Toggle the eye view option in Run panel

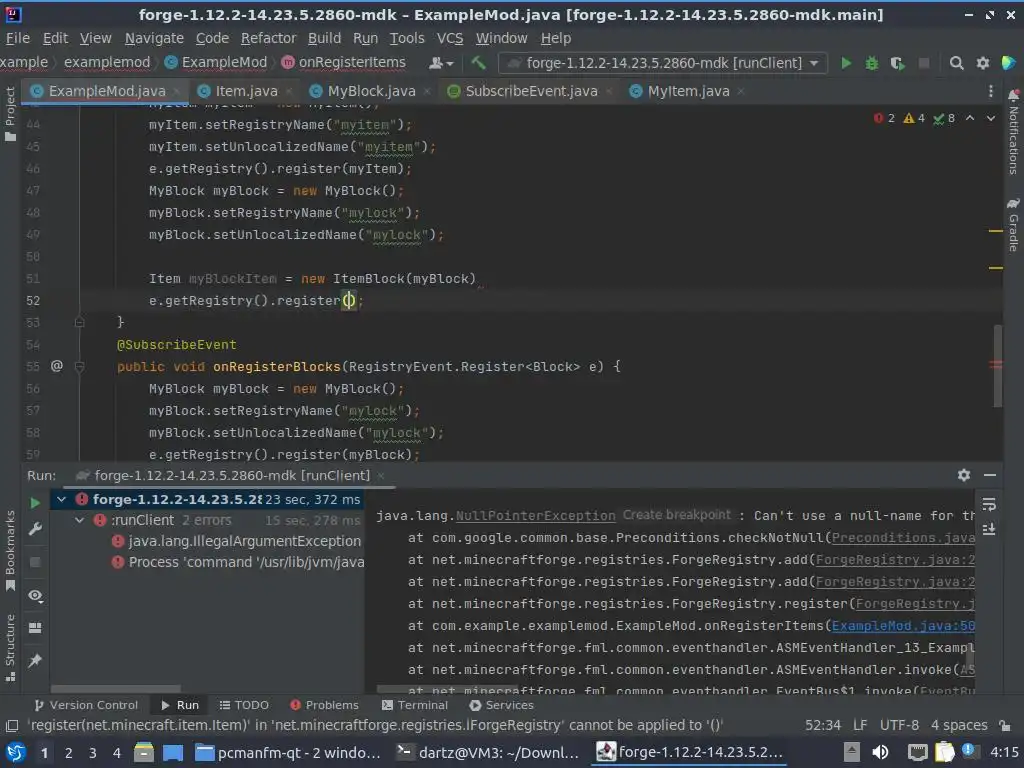pyautogui.click(x=35, y=596)
